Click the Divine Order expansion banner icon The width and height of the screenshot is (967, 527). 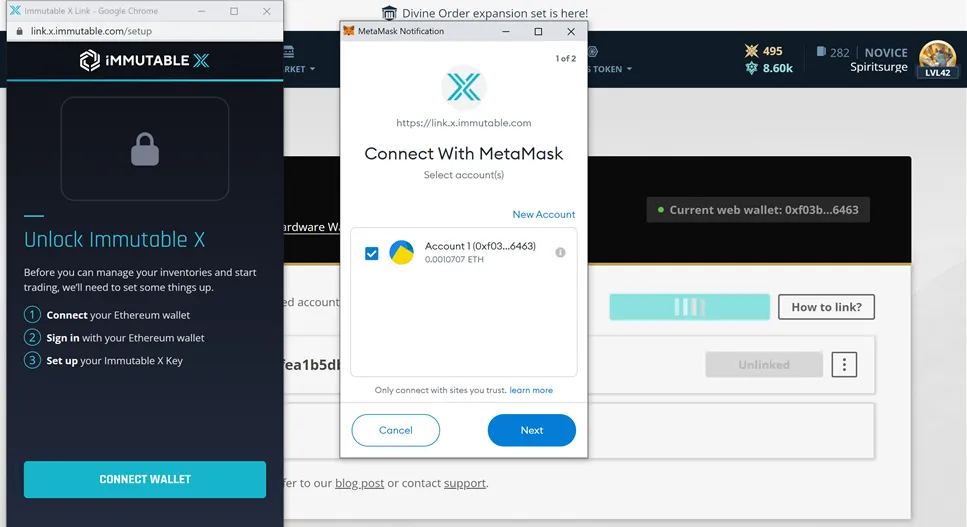tap(389, 13)
